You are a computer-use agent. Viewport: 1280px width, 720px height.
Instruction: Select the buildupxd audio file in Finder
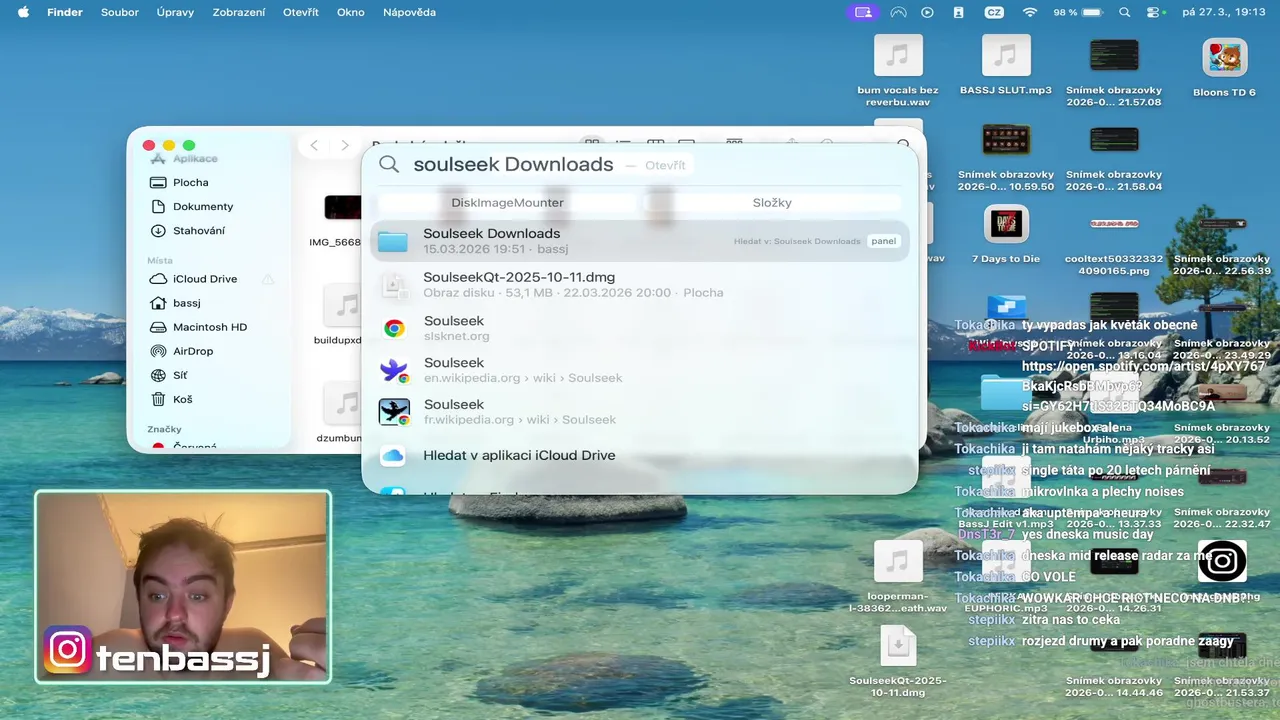[343, 306]
